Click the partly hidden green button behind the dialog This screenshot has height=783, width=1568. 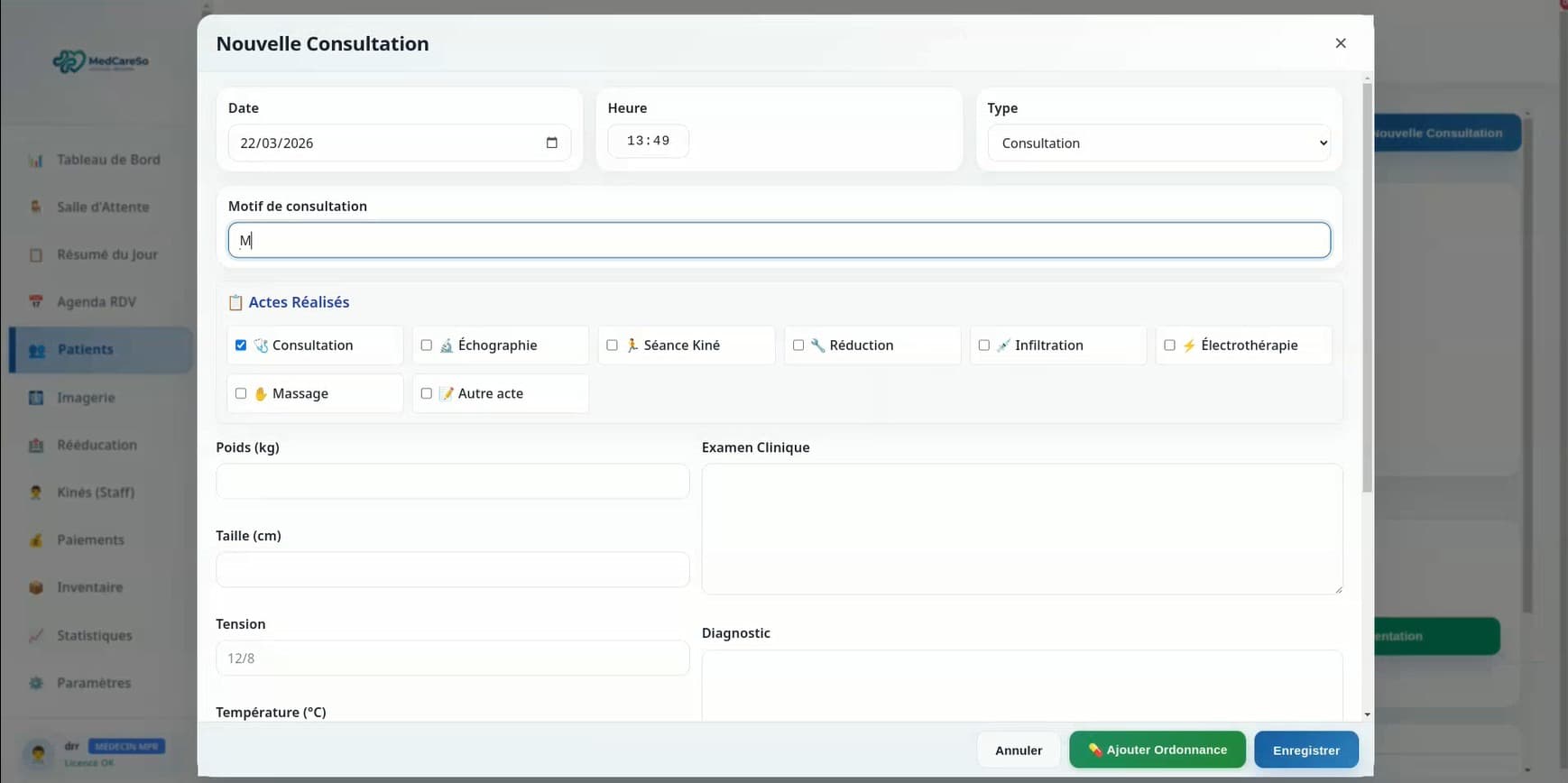[1437, 636]
